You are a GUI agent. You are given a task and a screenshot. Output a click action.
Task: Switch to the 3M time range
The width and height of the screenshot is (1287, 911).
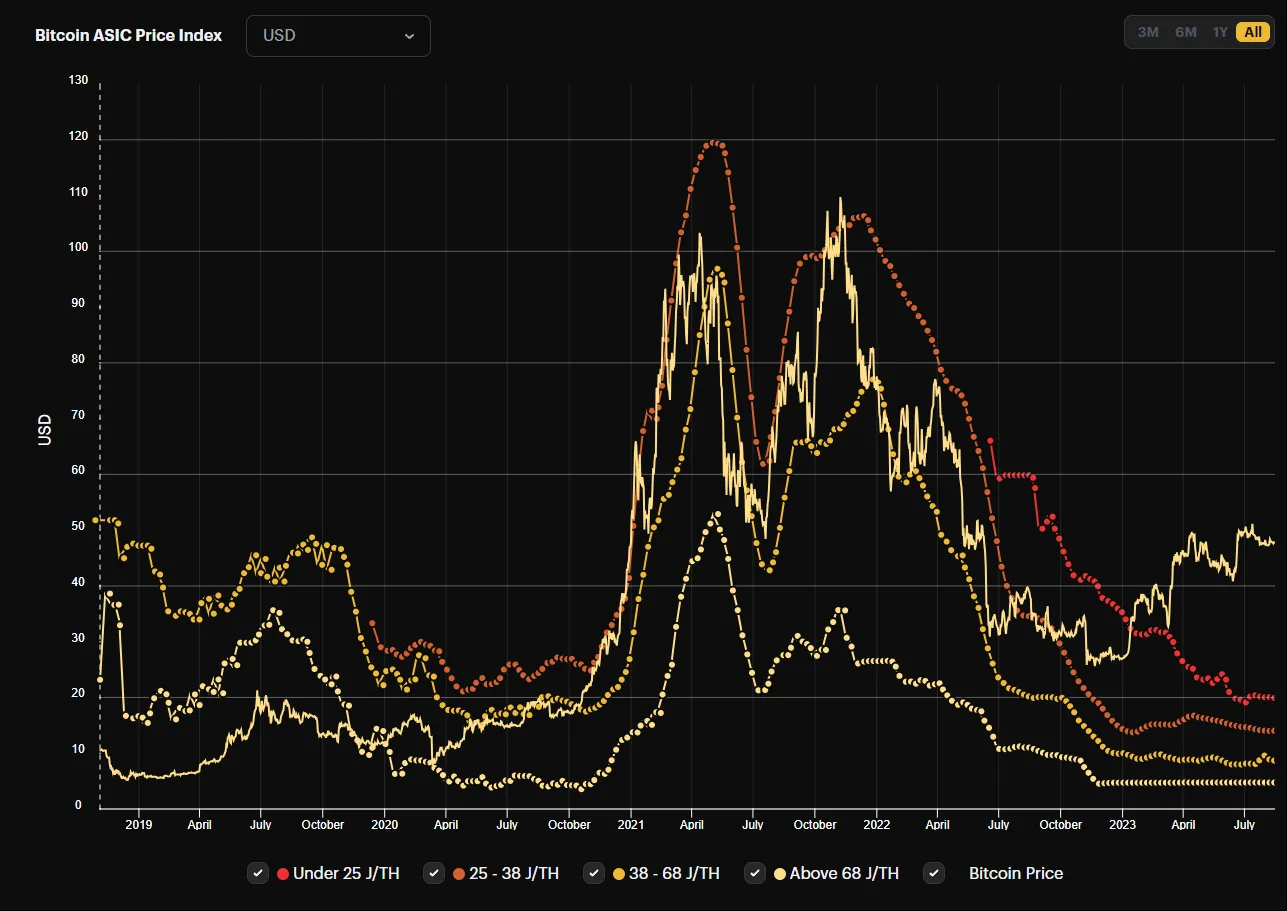(x=1147, y=31)
